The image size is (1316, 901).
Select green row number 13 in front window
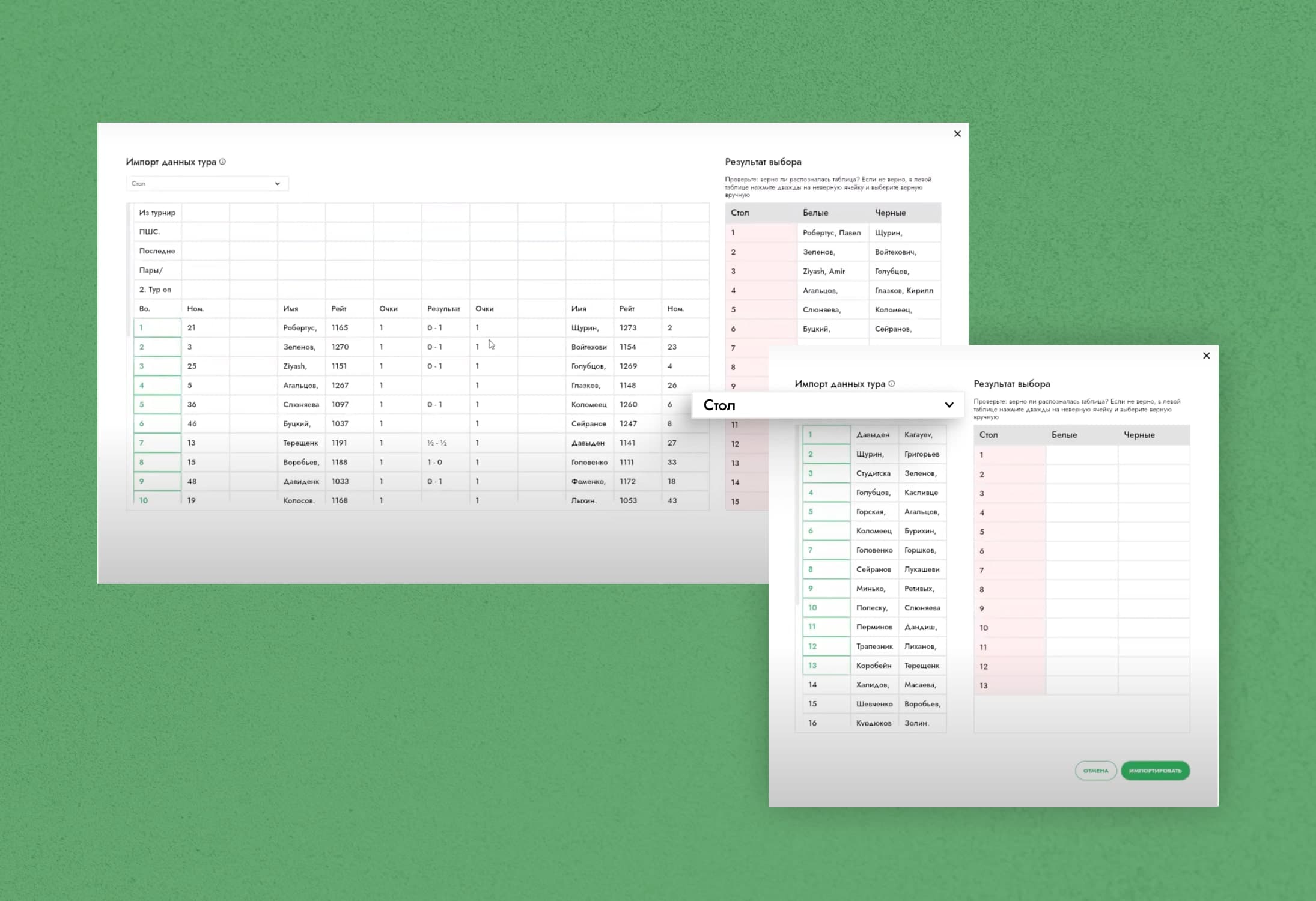826,666
